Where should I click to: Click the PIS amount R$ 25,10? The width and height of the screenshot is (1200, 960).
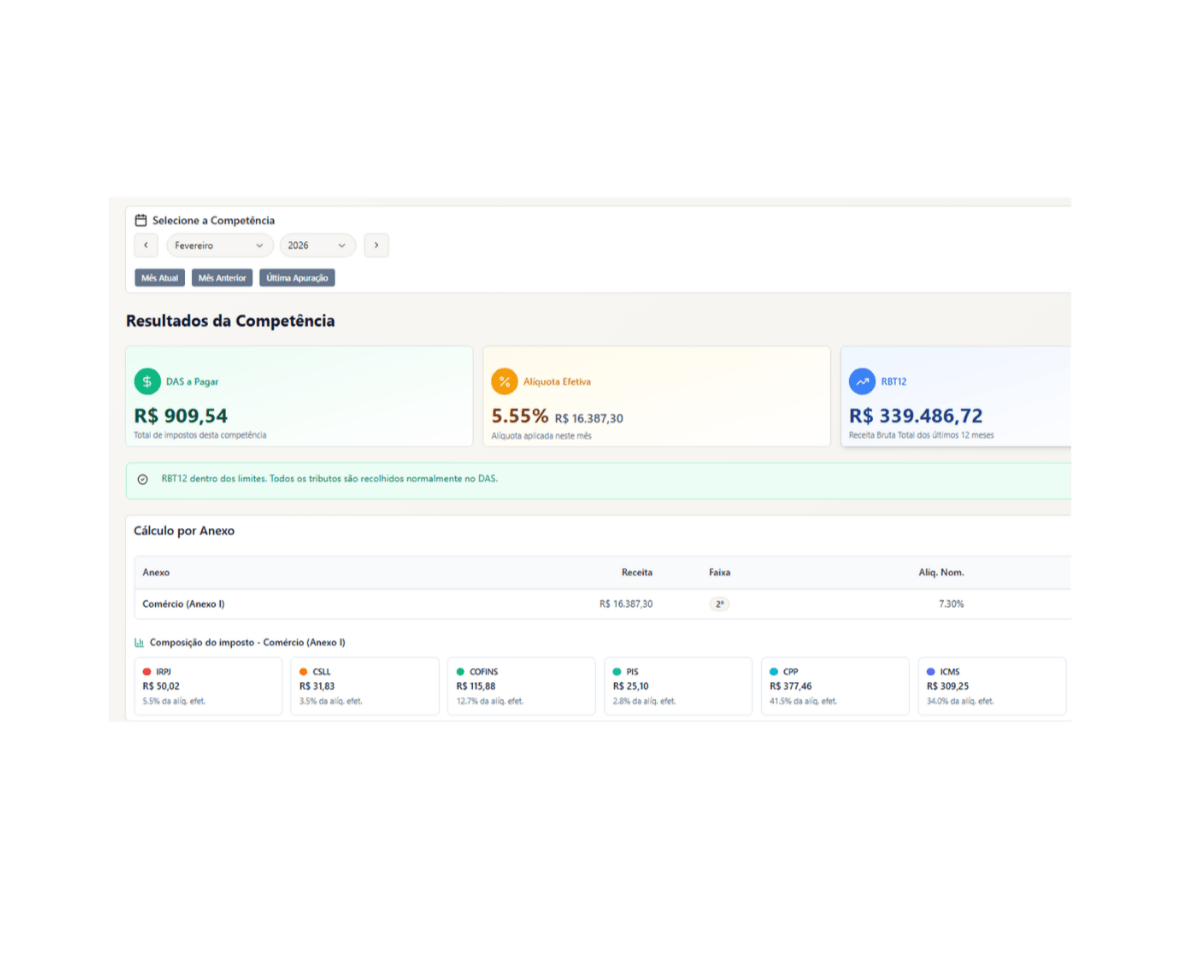631,686
